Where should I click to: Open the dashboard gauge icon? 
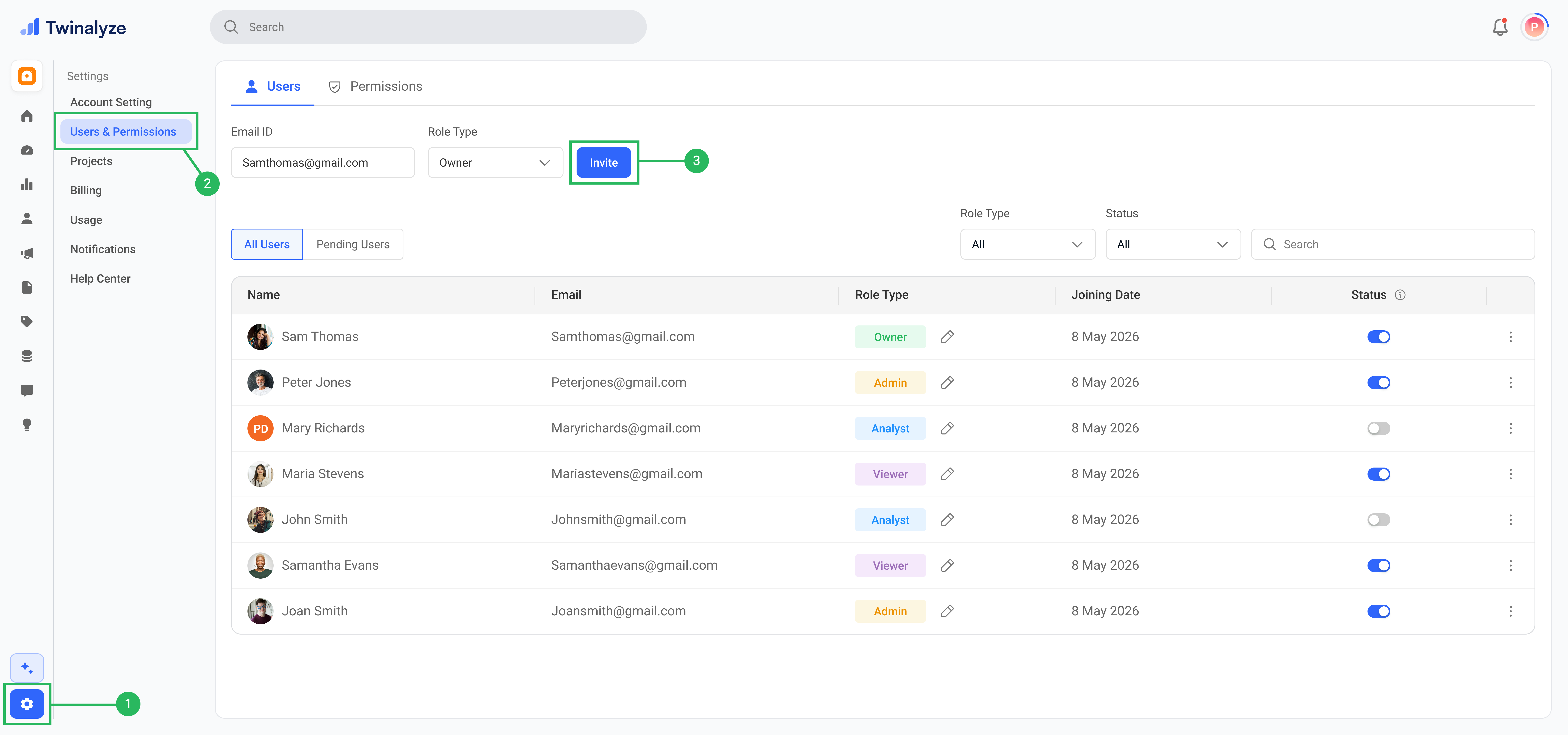[27, 150]
